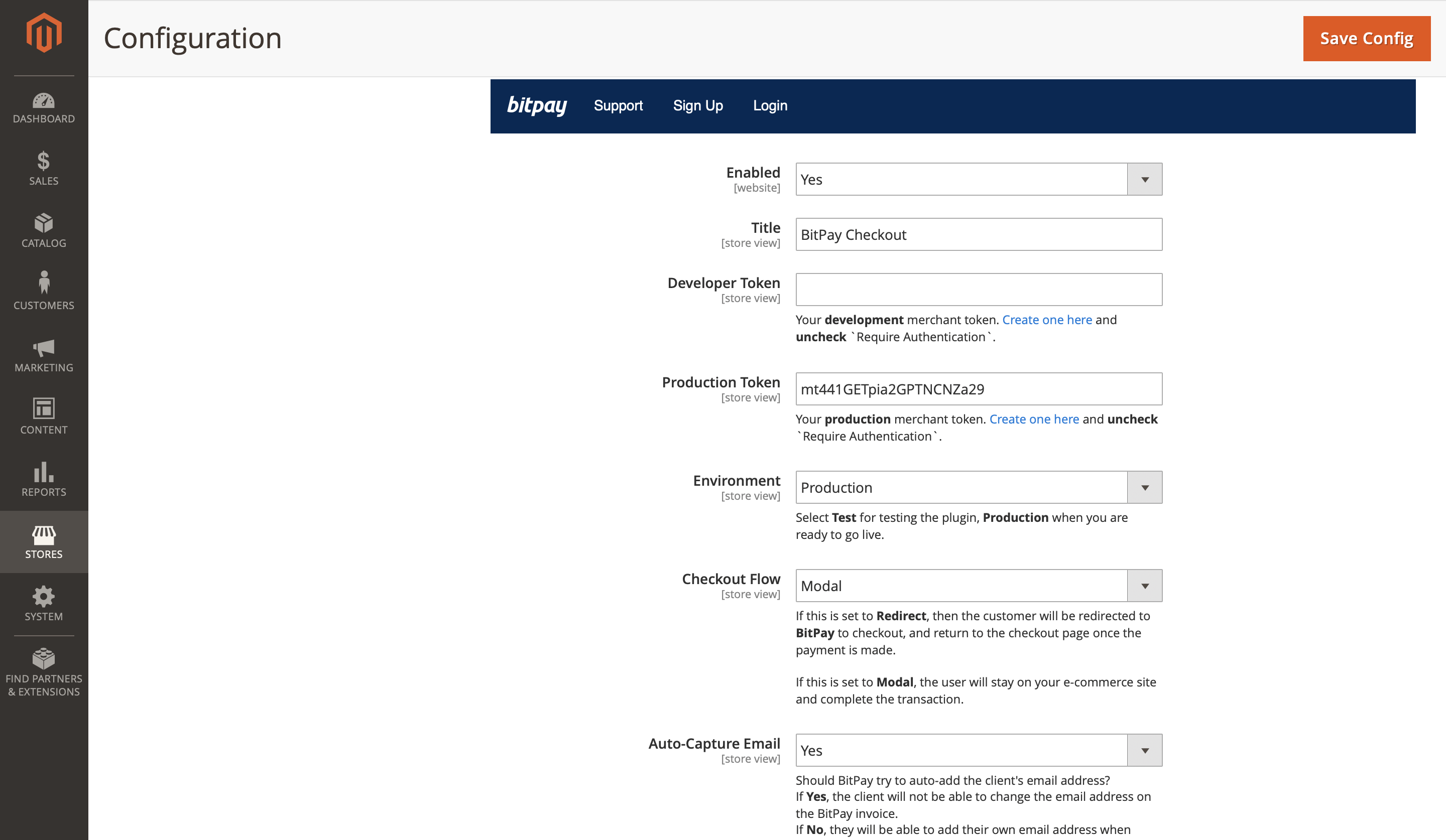Open the Reports bar chart icon
1446x840 pixels.
pos(44,472)
